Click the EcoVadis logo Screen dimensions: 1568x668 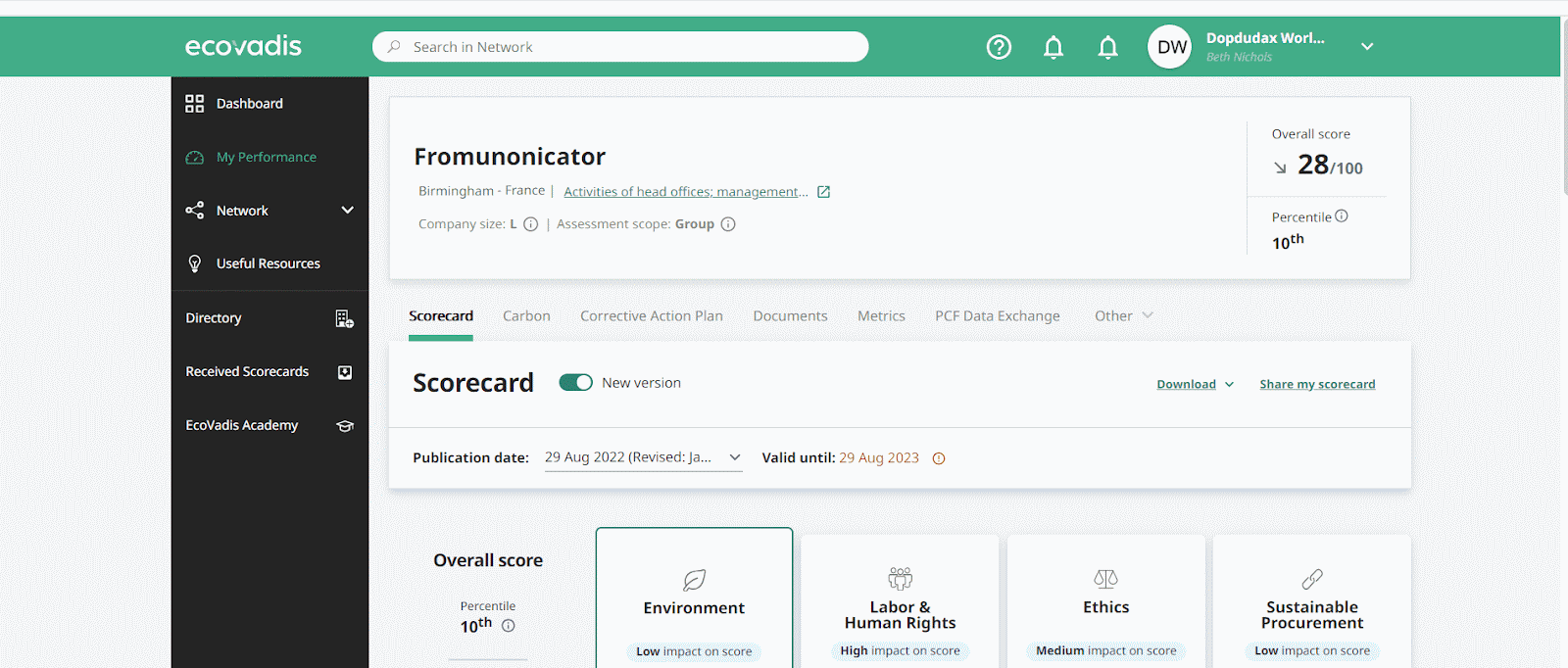pyautogui.click(x=243, y=46)
